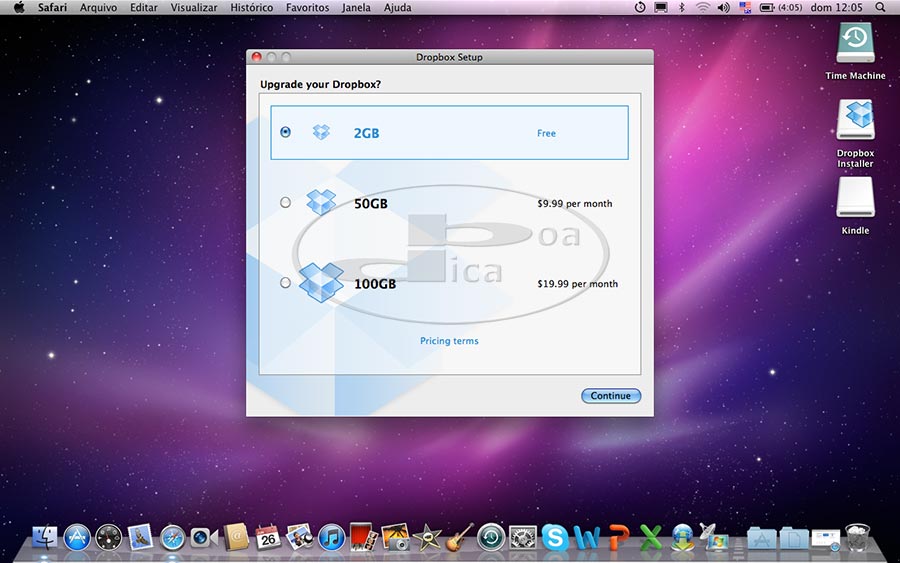900x563 pixels.
Task: Click the input language flag icon
Action: click(x=745, y=7)
